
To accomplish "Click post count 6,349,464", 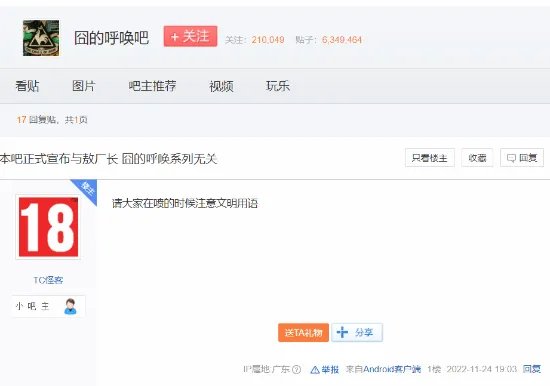I will pyautogui.click(x=342, y=40).
